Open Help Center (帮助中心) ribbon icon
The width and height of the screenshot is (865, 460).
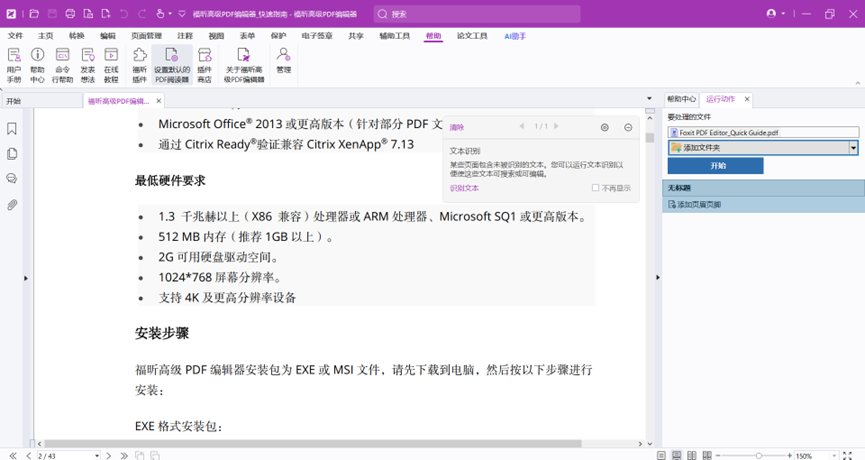tap(37, 65)
